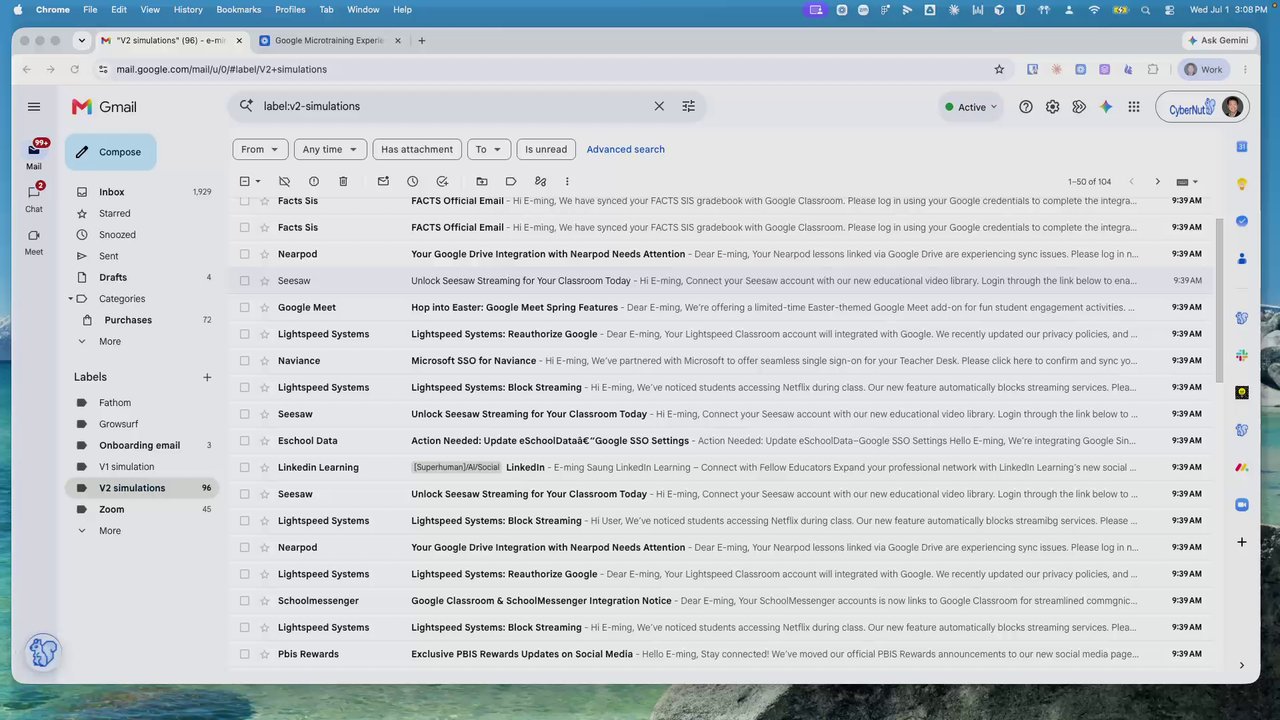Select checkbox for Pbis Rewards email
The height and width of the screenshot is (720, 1280).
tap(244, 654)
